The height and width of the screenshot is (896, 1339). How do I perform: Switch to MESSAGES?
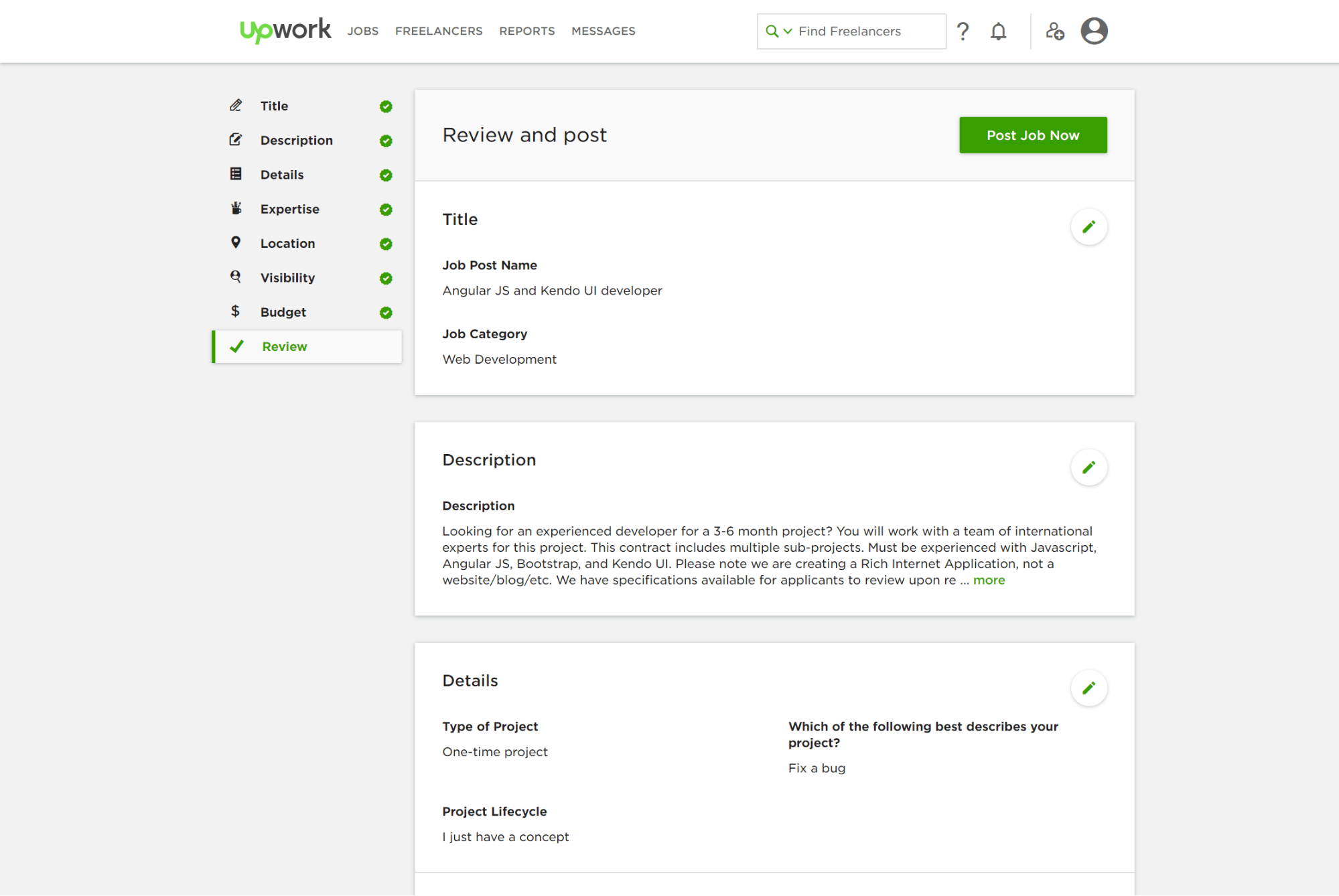coord(602,31)
